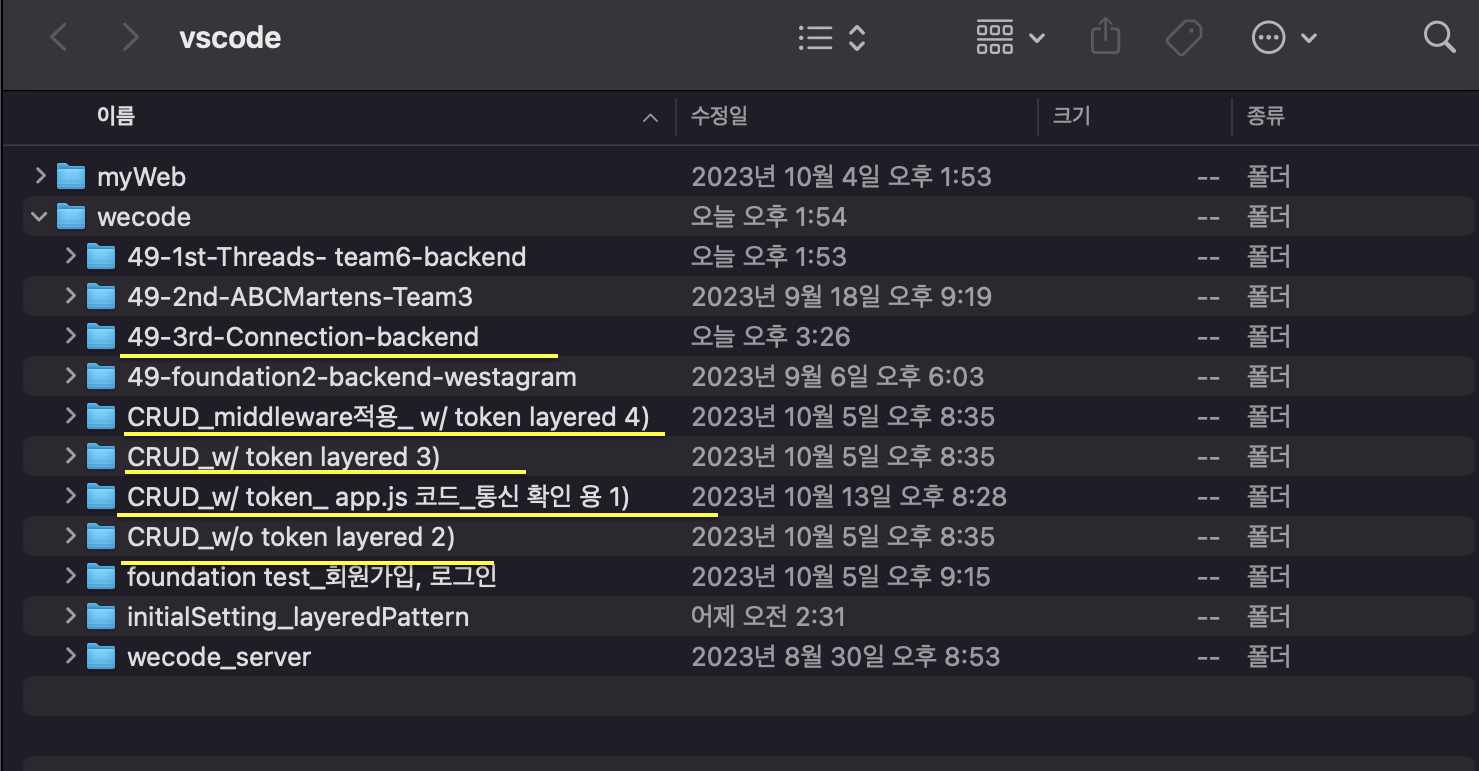This screenshot has height=771, width=1479.
Task: Select CRUD_w/o token layered 2) name
Action: tap(291, 537)
